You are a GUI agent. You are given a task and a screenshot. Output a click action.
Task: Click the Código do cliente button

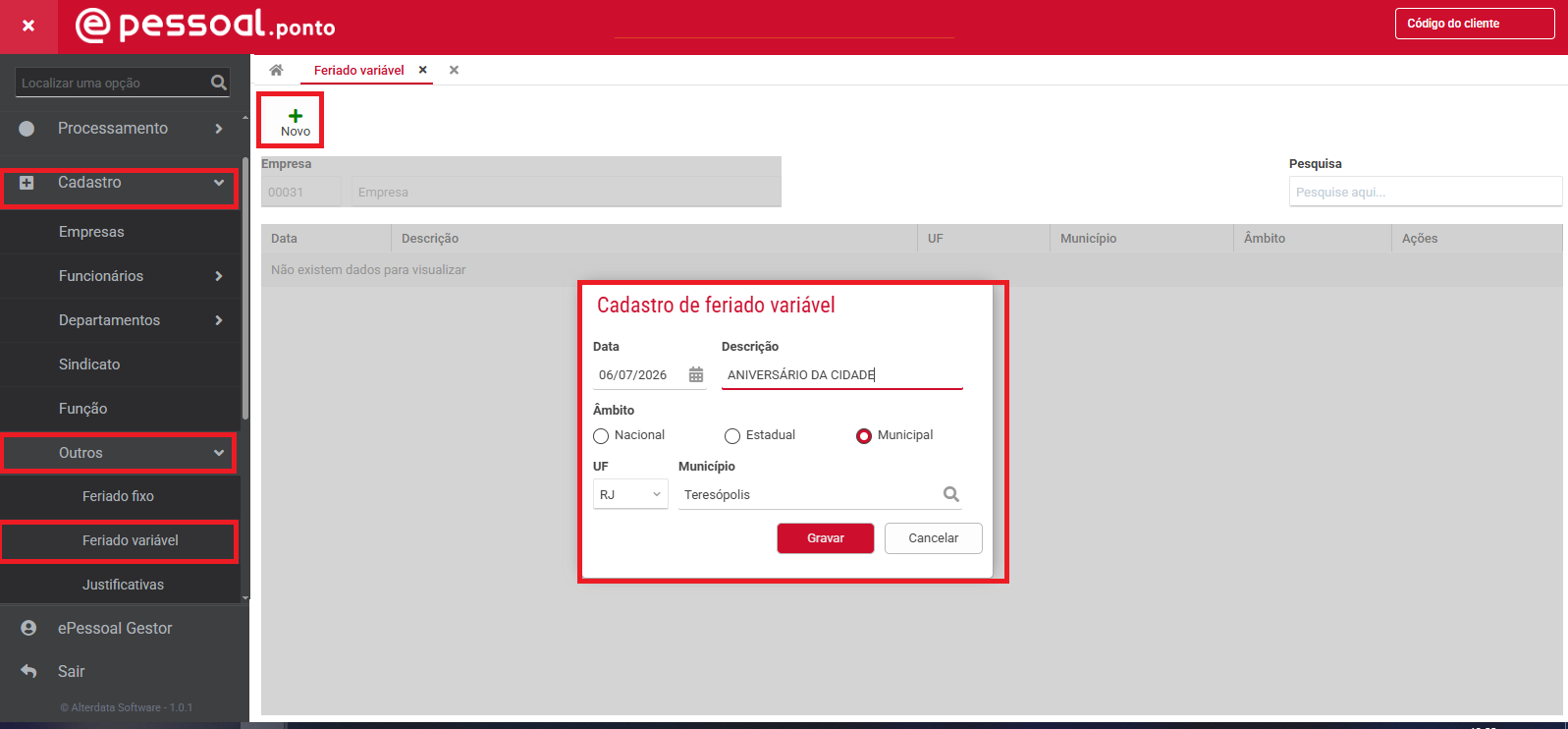point(1475,24)
